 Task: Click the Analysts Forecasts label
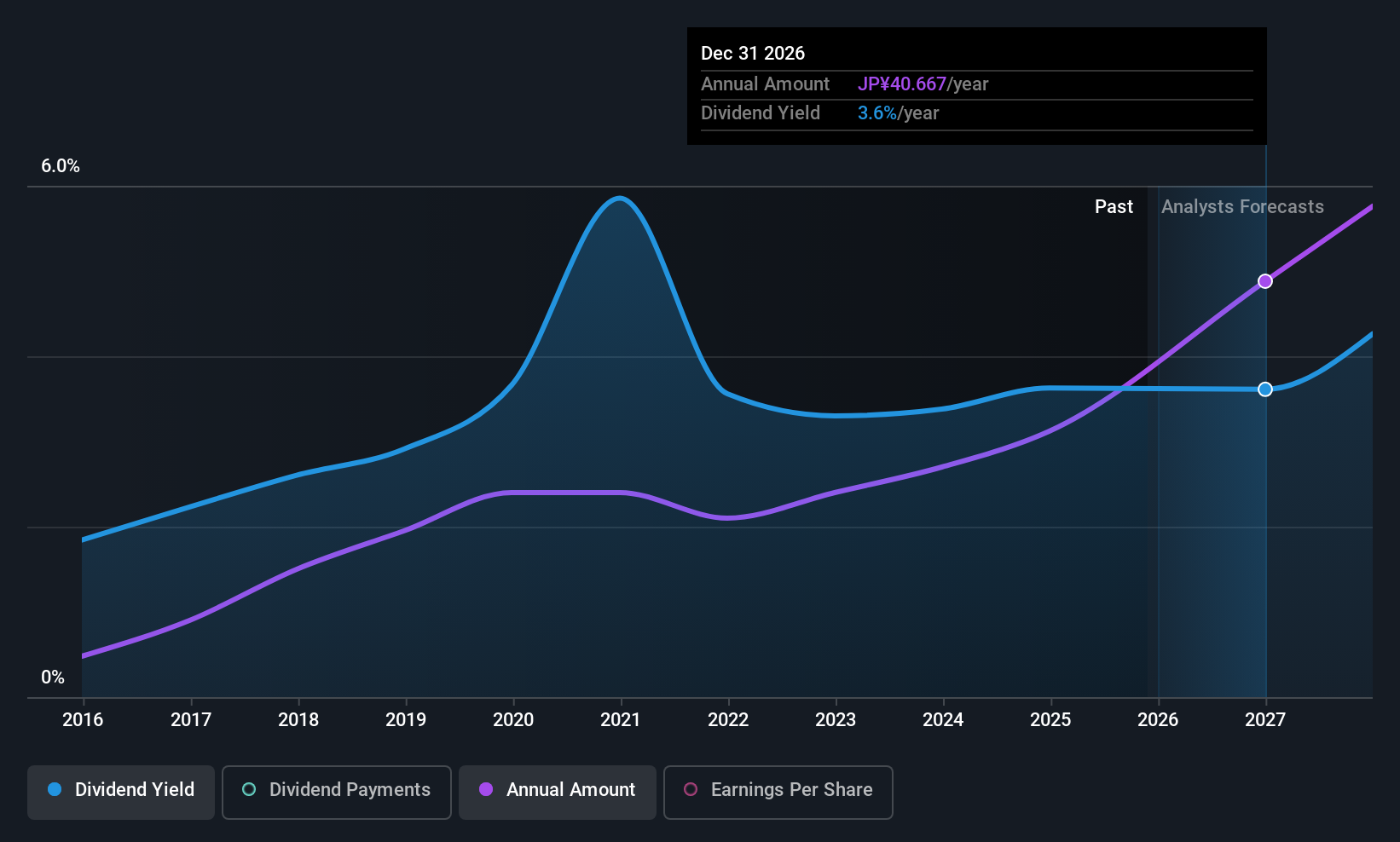pyautogui.click(x=1242, y=207)
